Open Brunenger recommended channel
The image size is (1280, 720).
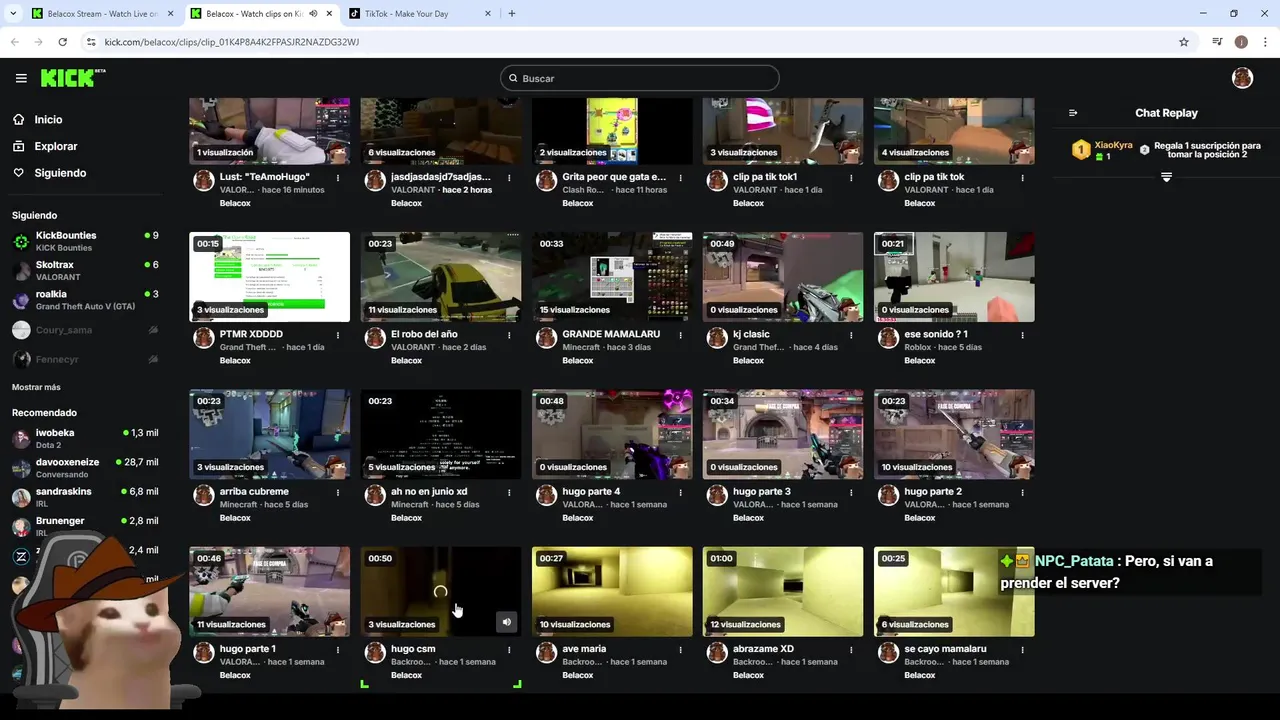(x=85, y=526)
